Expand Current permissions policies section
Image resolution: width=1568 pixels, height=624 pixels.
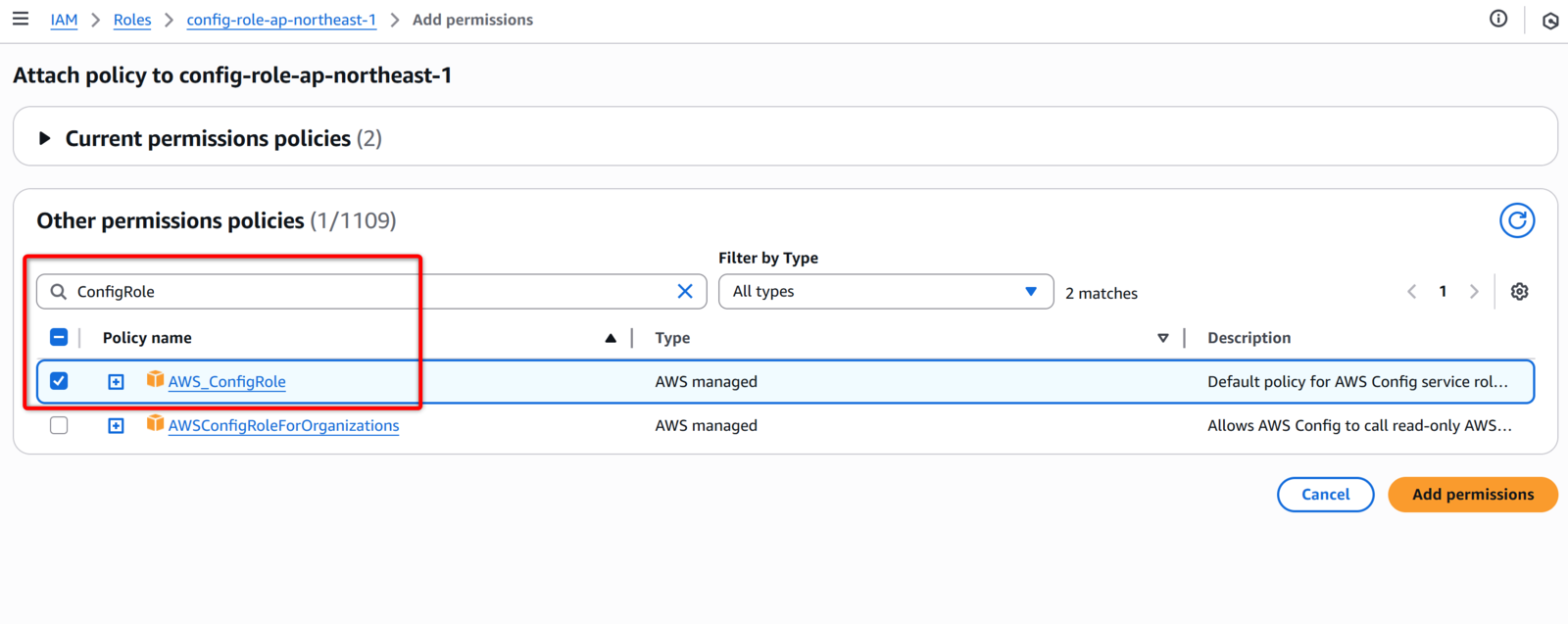point(44,138)
